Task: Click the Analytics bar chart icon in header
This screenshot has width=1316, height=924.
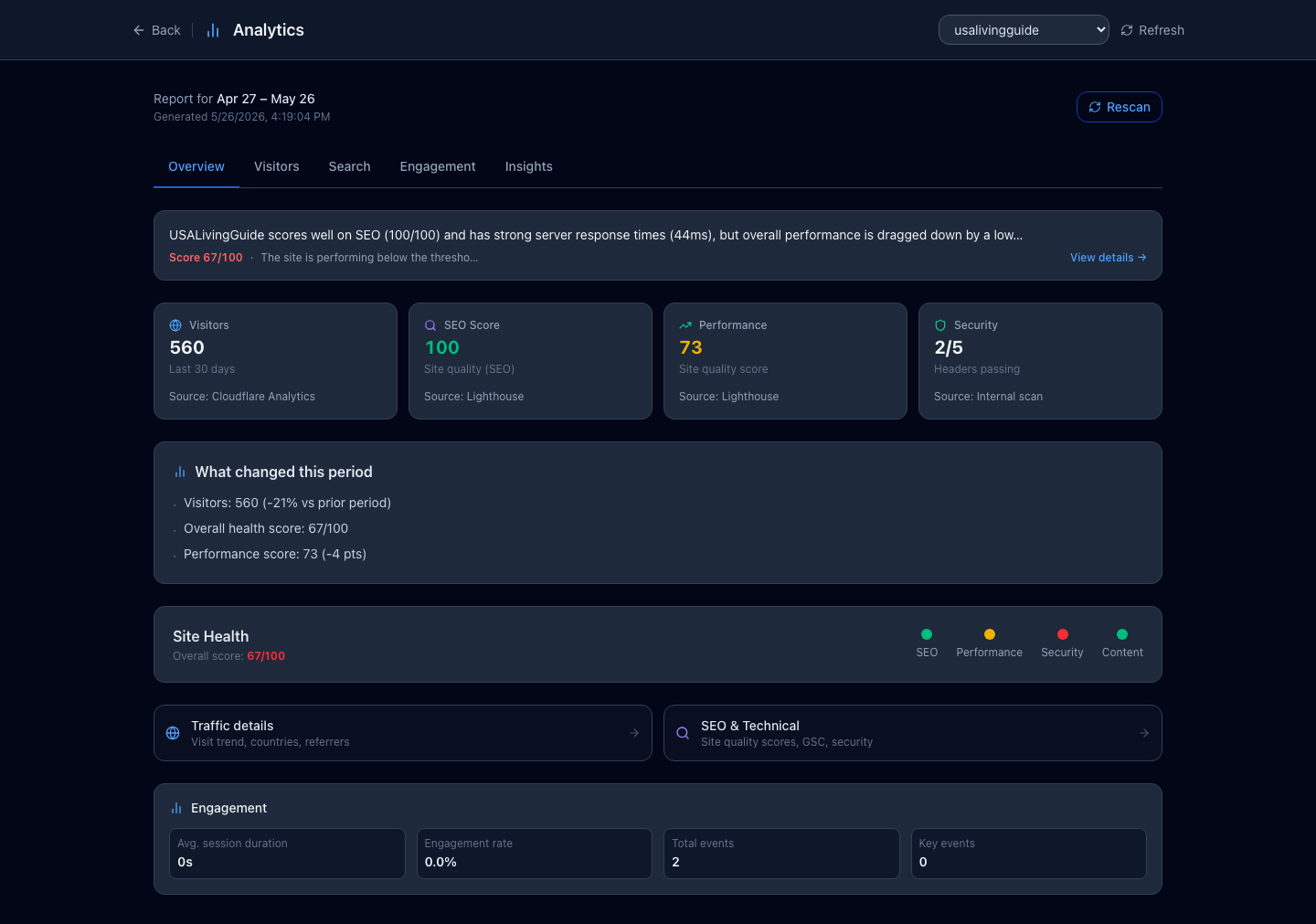Action: point(213,30)
